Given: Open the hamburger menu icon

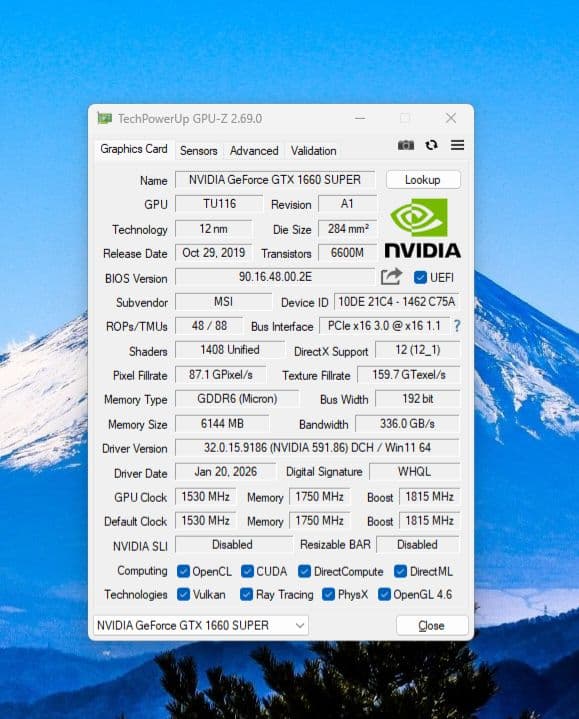Looking at the screenshot, I should [458, 145].
